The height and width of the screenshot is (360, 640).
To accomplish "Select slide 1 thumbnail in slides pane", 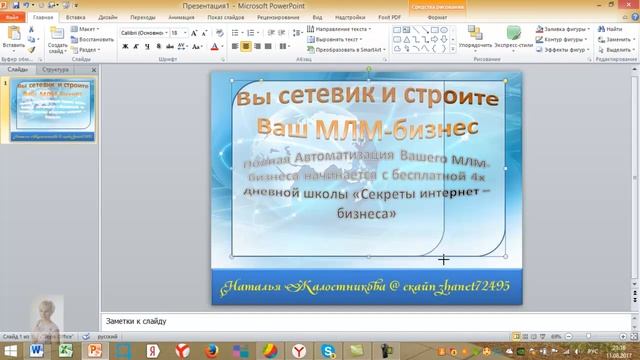I will pyautogui.click(x=52, y=110).
